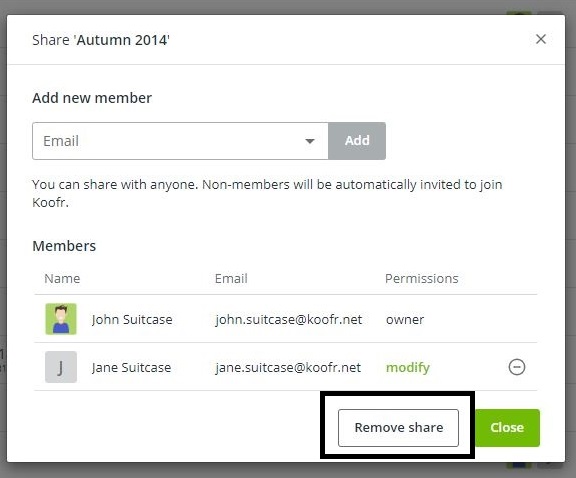Click the John Suitcase name
The height and width of the screenshot is (478, 576).
132,319
